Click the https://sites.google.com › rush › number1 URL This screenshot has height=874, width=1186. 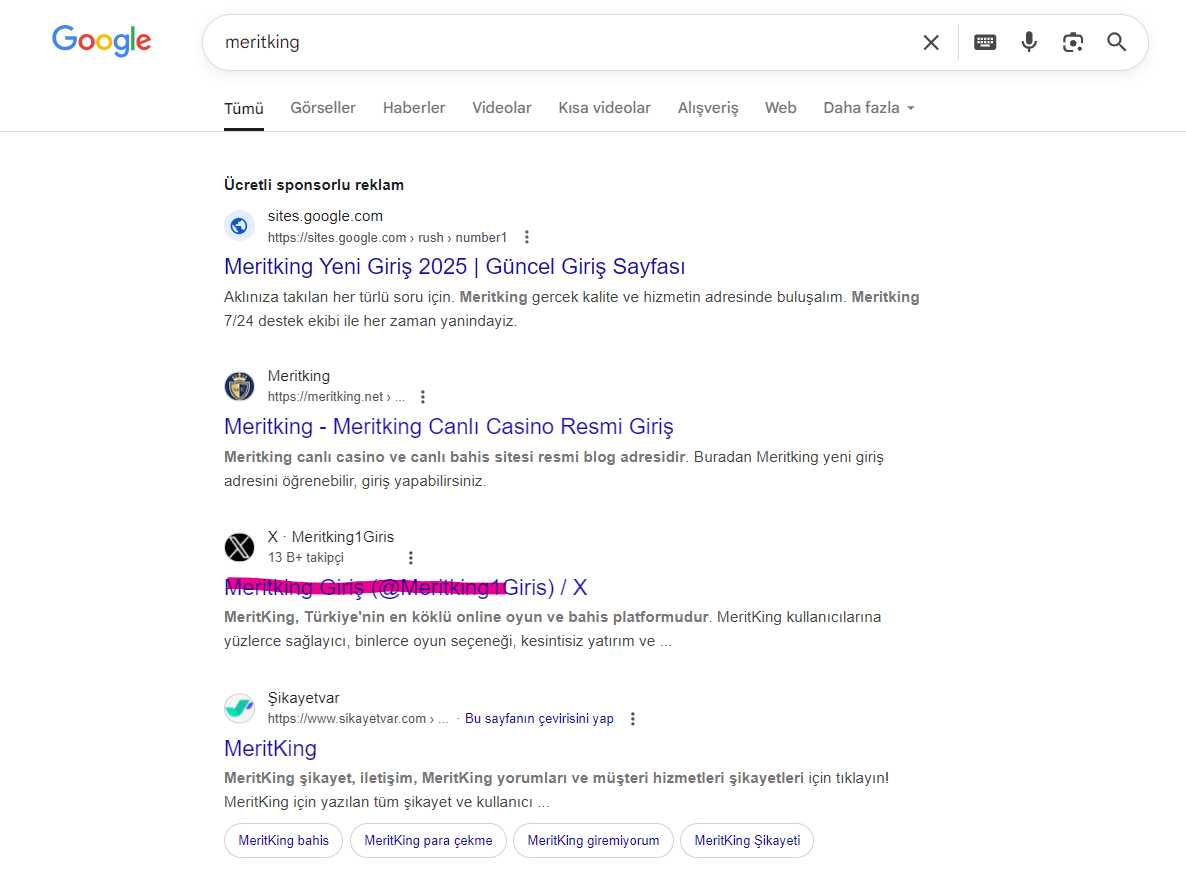click(387, 237)
